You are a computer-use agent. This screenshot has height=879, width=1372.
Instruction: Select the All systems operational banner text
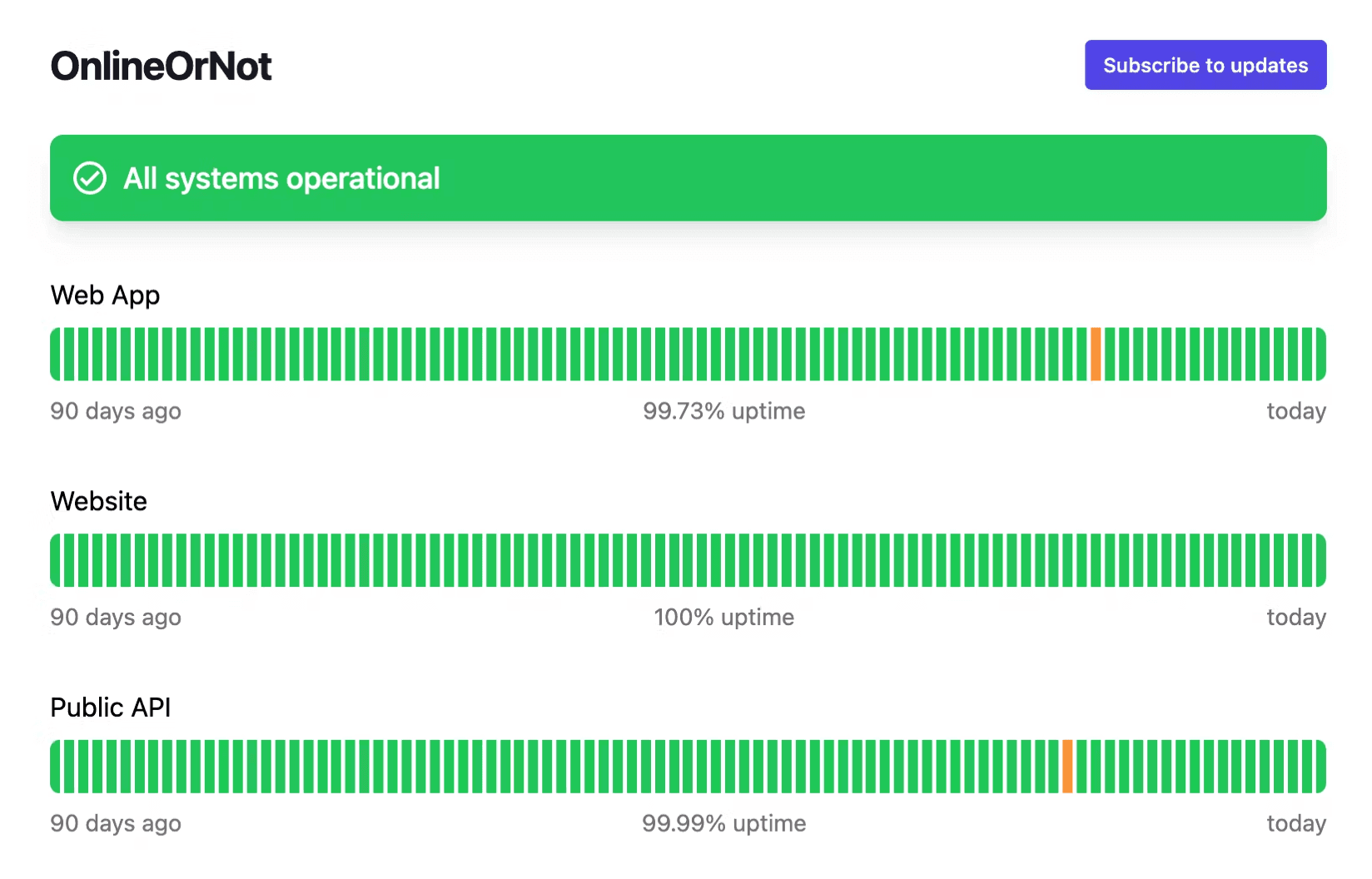281,178
